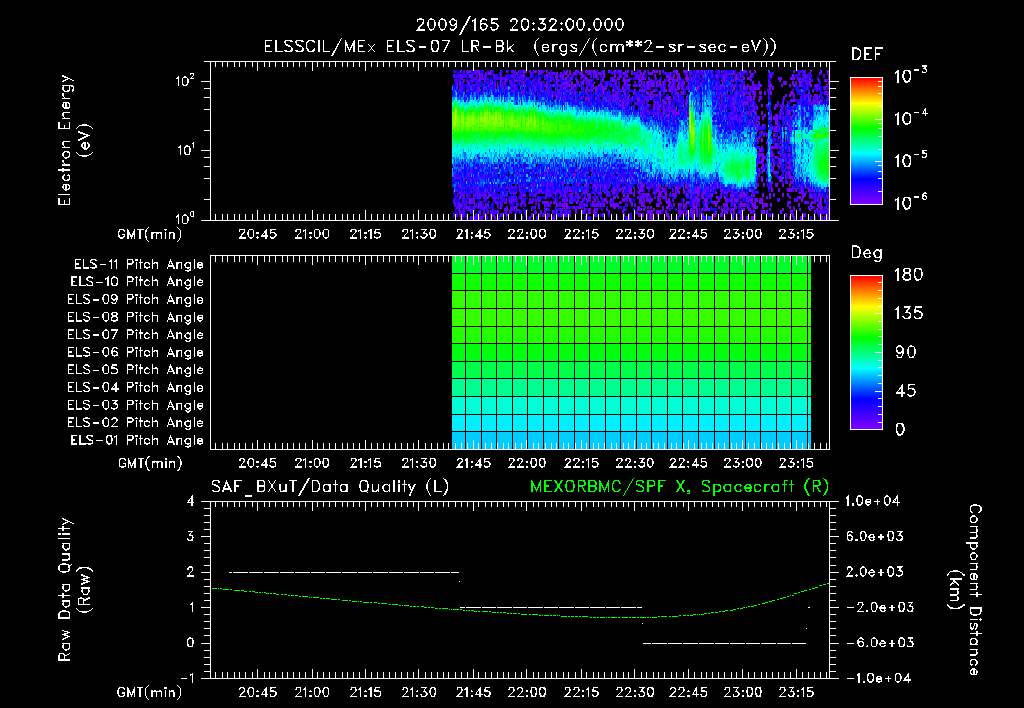Screen dimensions: 1024x708
Task: Click the ELSSCIL/MEx ELS-07 LR-Bk title
Action: (x=520, y=47)
